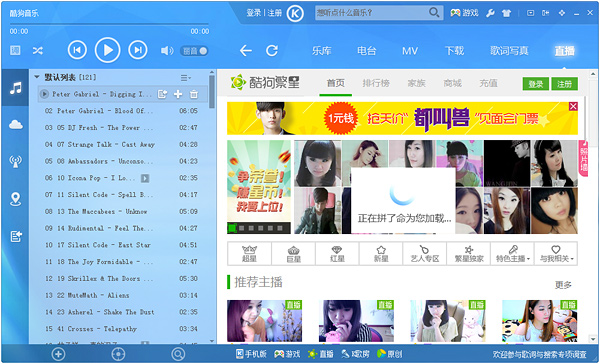Open the 排行榜 menu item

(376, 83)
